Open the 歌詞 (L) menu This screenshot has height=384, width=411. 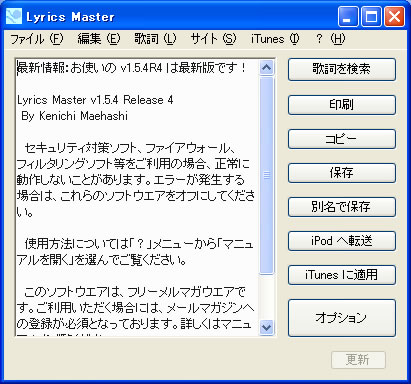155,39
